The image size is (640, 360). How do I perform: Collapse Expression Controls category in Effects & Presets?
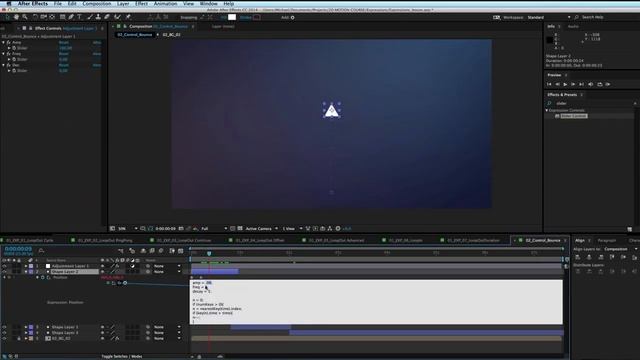point(547,111)
